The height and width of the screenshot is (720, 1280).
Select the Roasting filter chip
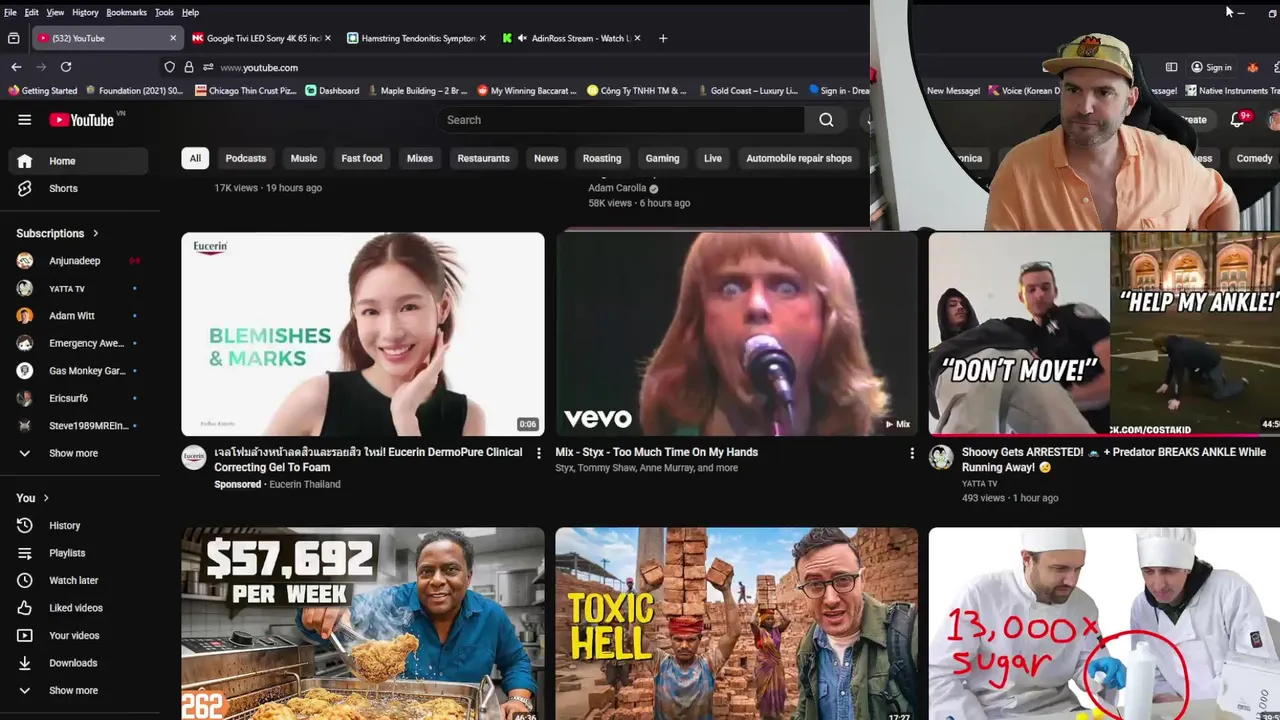point(602,158)
